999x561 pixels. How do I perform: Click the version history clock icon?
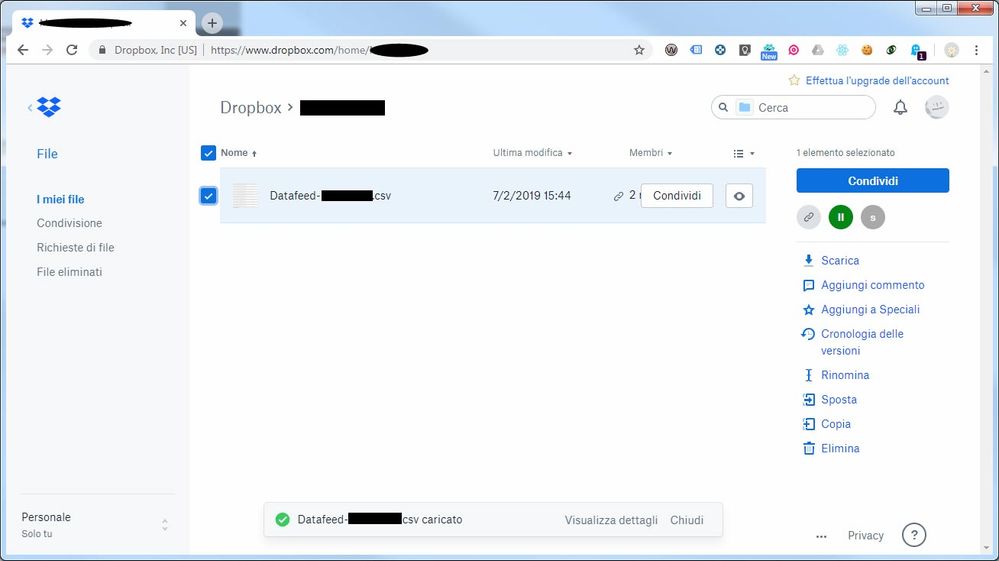809,334
